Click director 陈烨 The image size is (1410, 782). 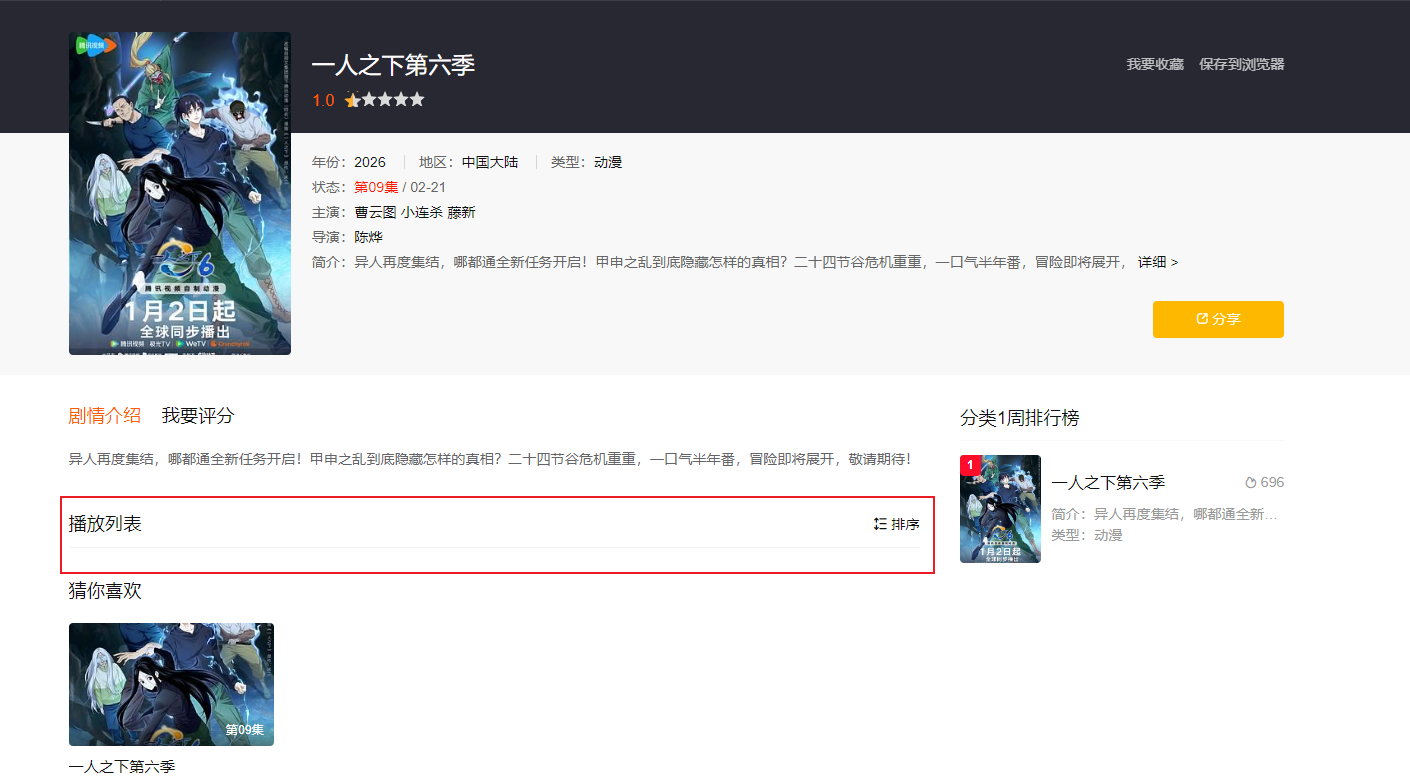(x=368, y=237)
